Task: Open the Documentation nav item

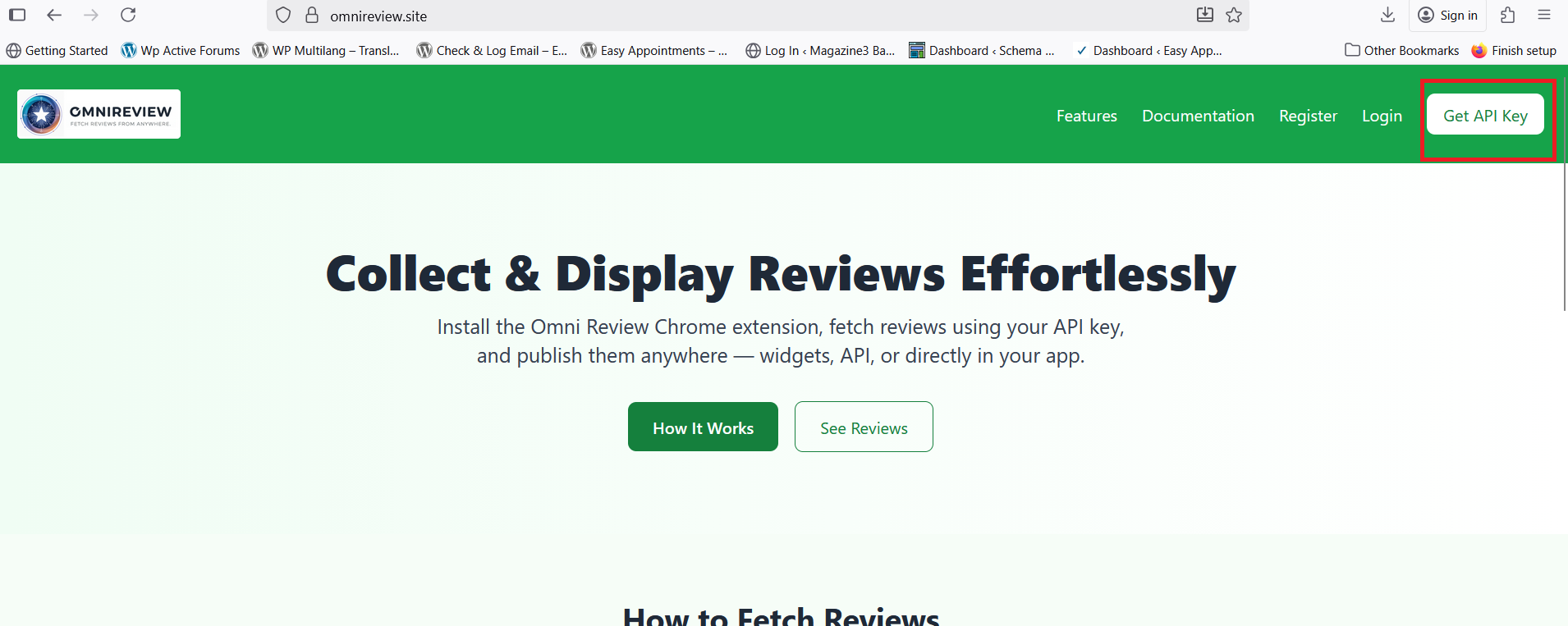Action: click(x=1198, y=116)
